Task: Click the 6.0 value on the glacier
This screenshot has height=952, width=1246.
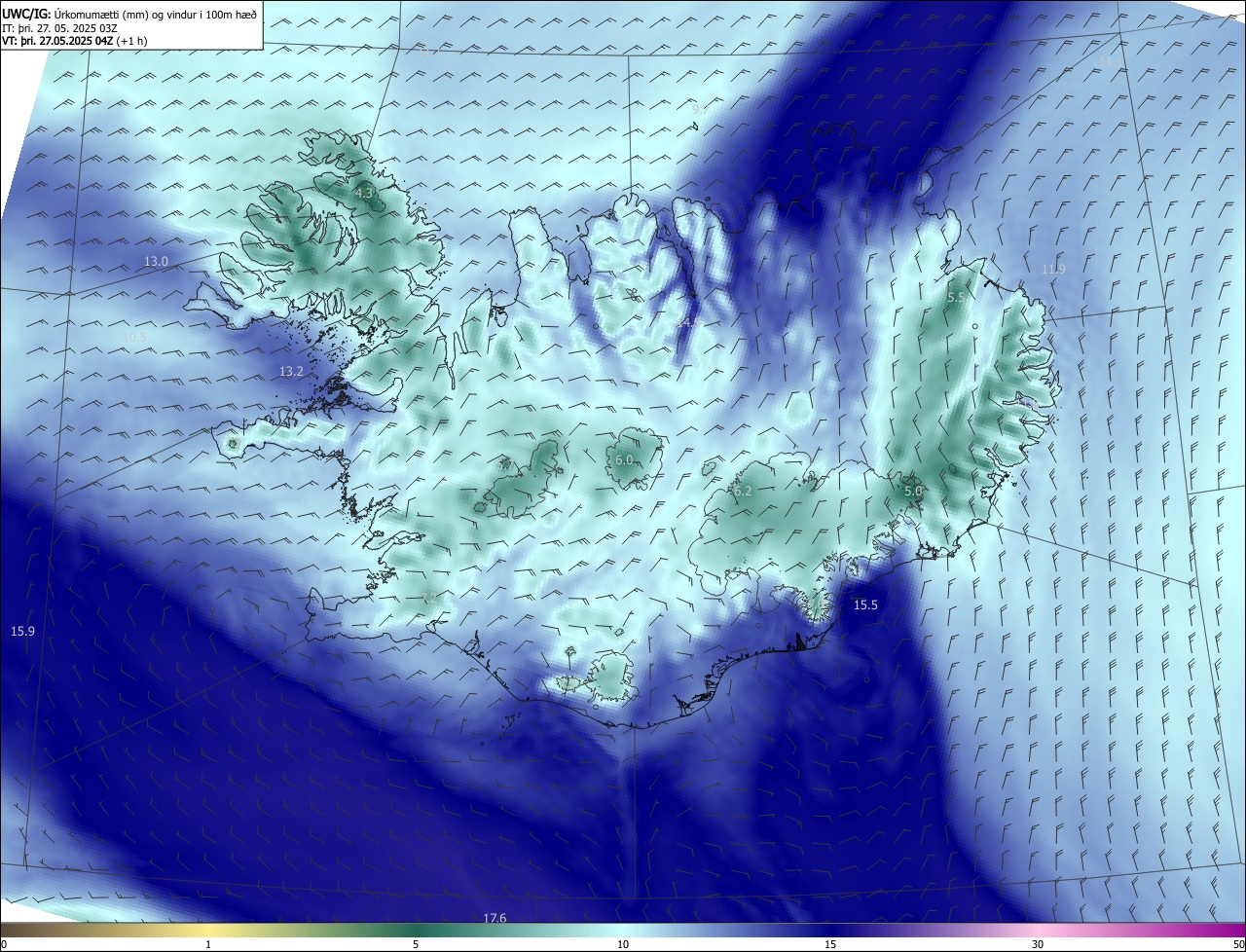Action: click(625, 459)
